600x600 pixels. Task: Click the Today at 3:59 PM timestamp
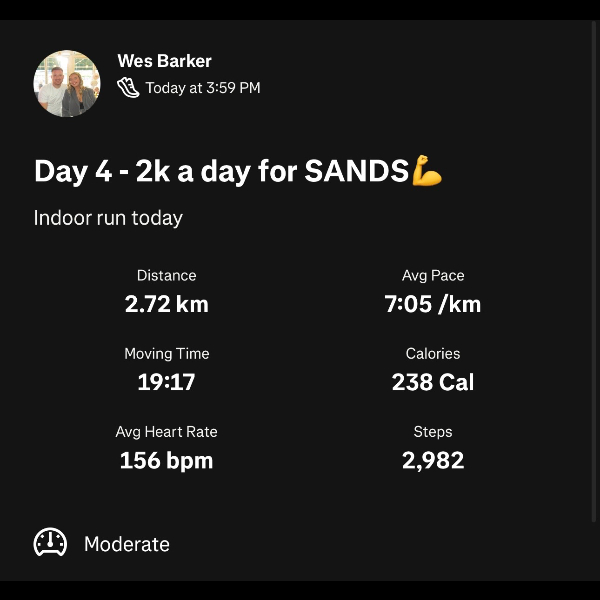point(202,88)
